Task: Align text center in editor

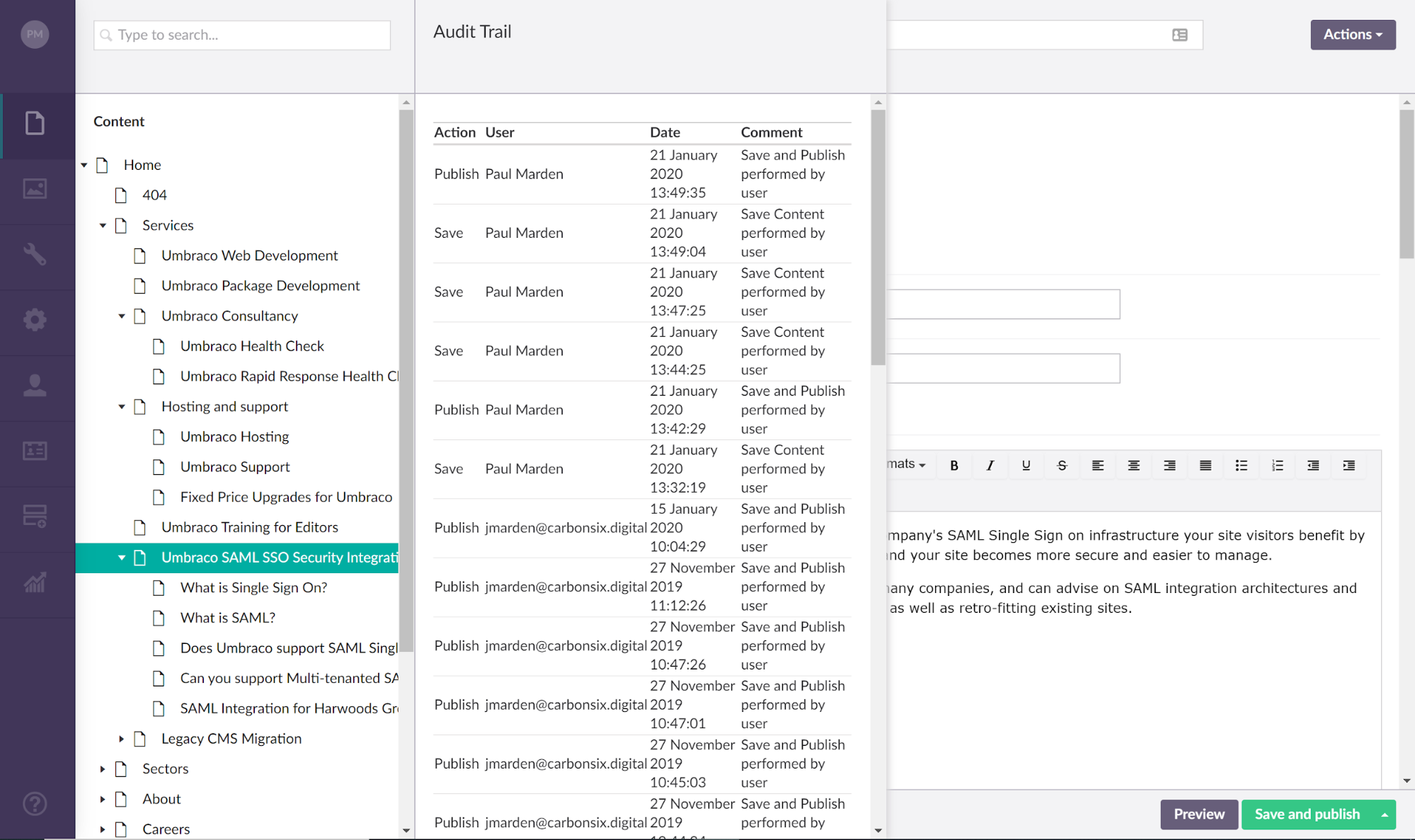Action: coord(1134,465)
